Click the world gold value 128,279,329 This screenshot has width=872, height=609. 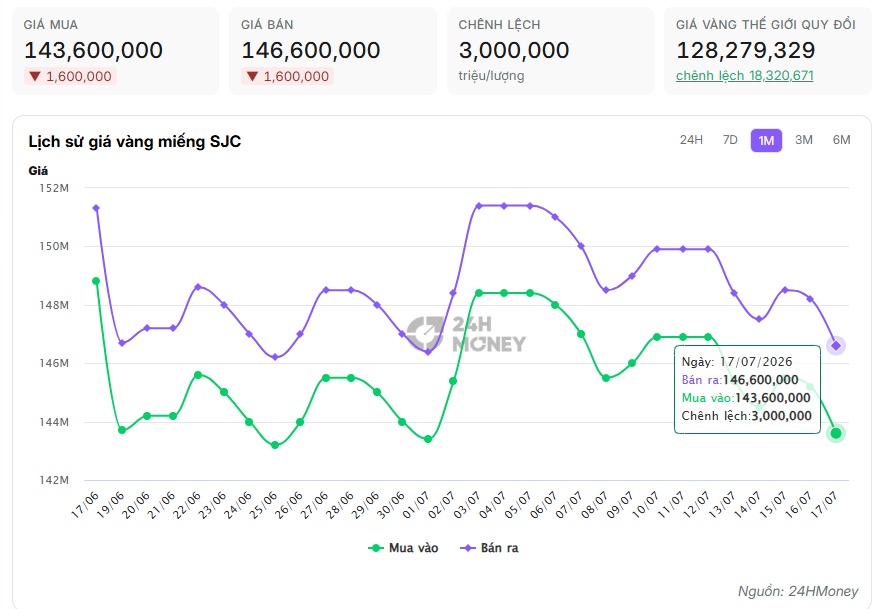746,50
